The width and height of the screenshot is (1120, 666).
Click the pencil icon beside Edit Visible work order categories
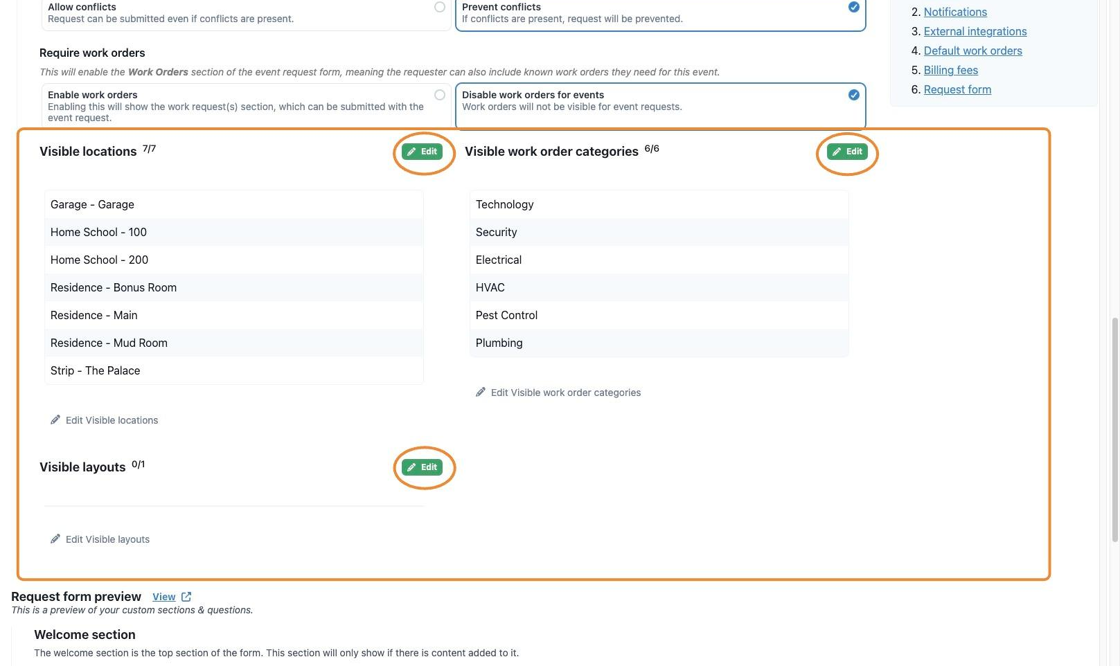click(481, 392)
